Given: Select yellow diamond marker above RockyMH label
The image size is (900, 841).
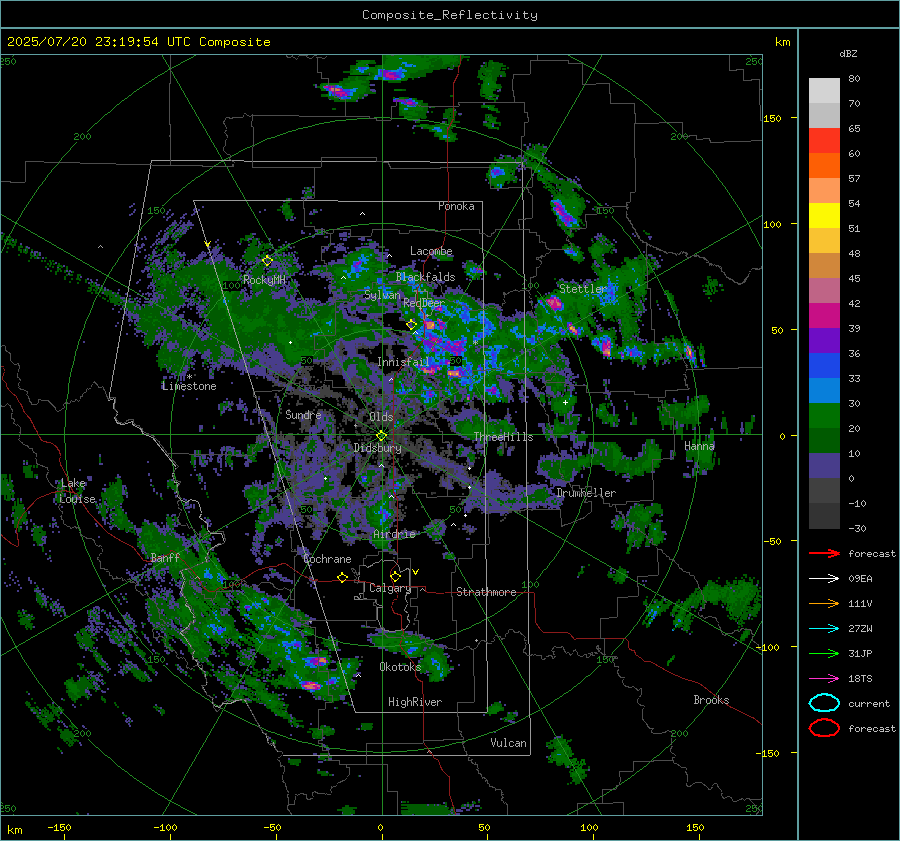Looking at the screenshot, I should 267,261.
